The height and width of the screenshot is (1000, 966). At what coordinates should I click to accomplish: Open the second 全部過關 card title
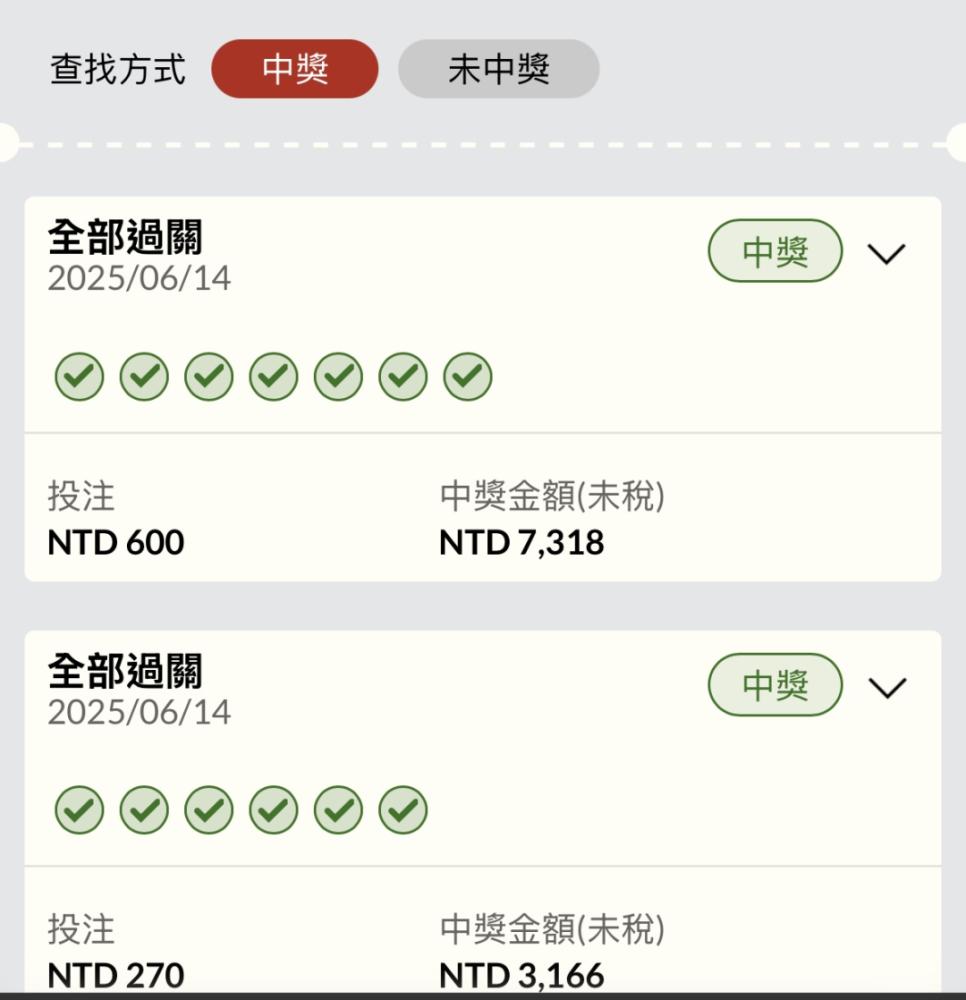click(x=125, y=671)
